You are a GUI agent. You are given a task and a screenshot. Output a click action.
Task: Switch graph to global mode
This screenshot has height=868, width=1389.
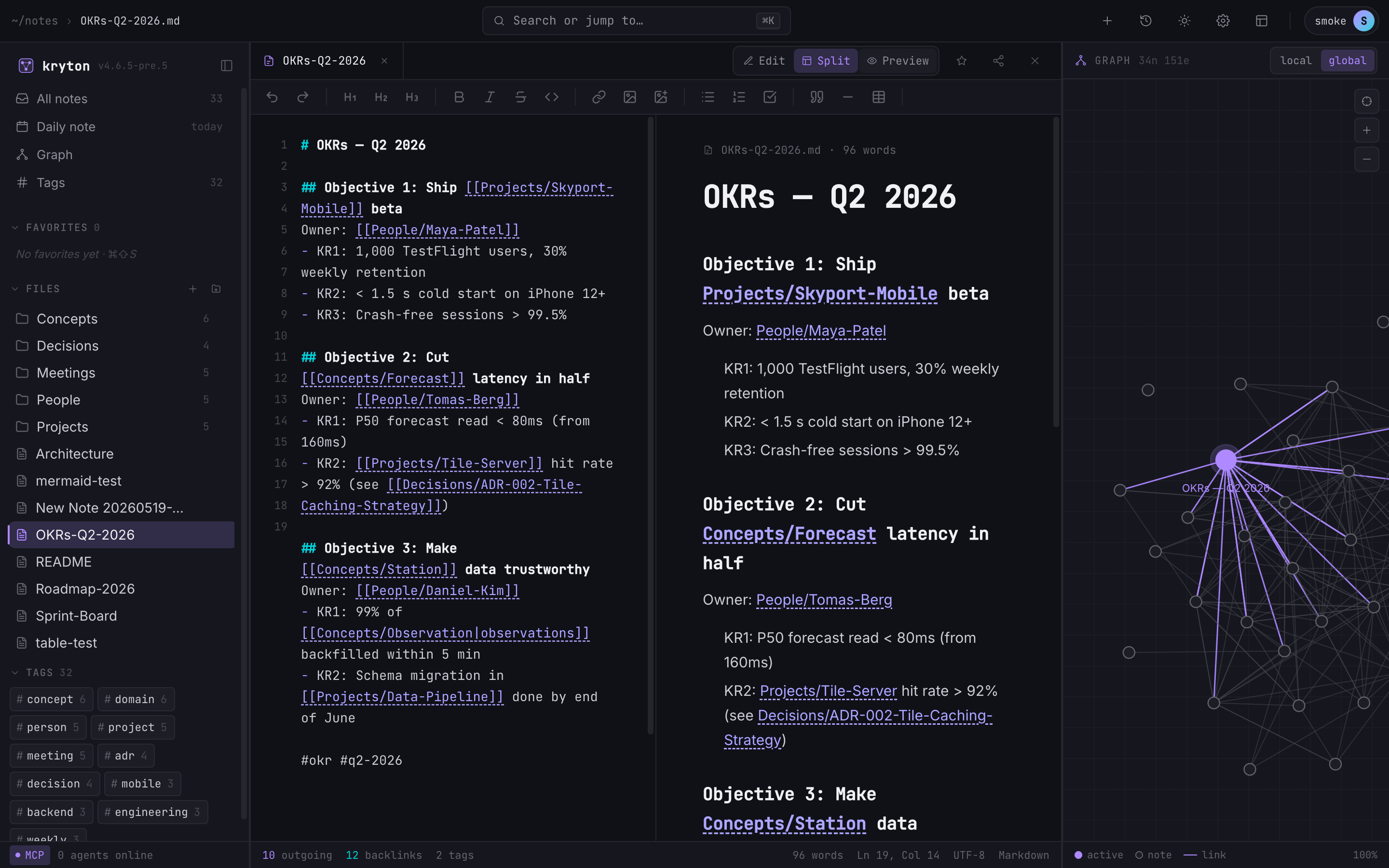[x=1347, y=61]
